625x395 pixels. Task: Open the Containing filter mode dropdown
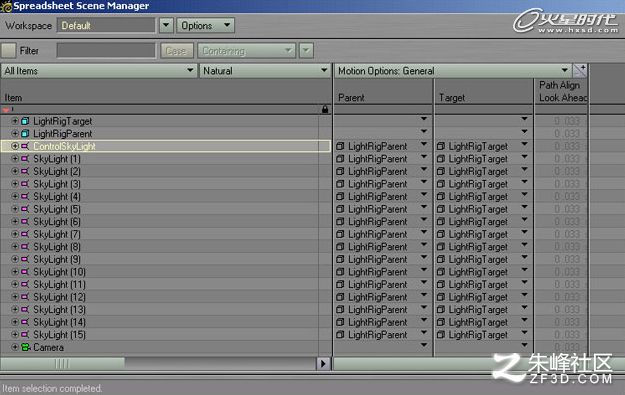pos(247,51)
